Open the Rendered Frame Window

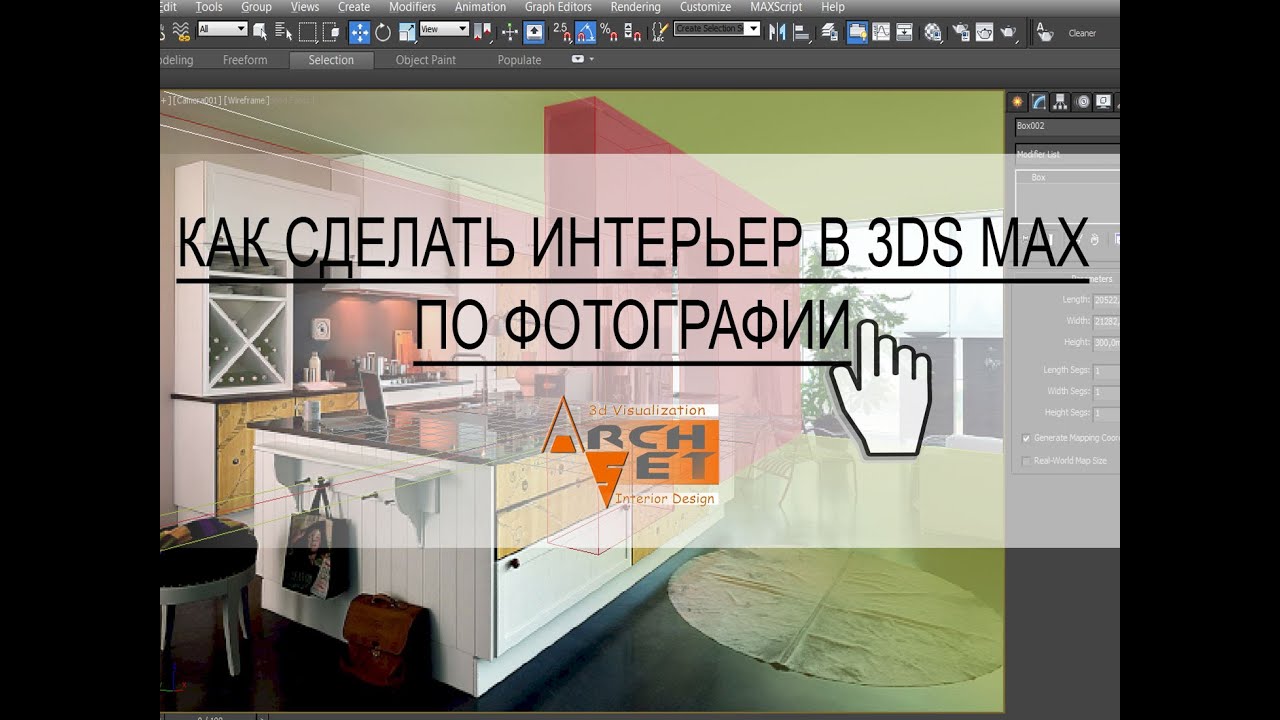(984, 32)
